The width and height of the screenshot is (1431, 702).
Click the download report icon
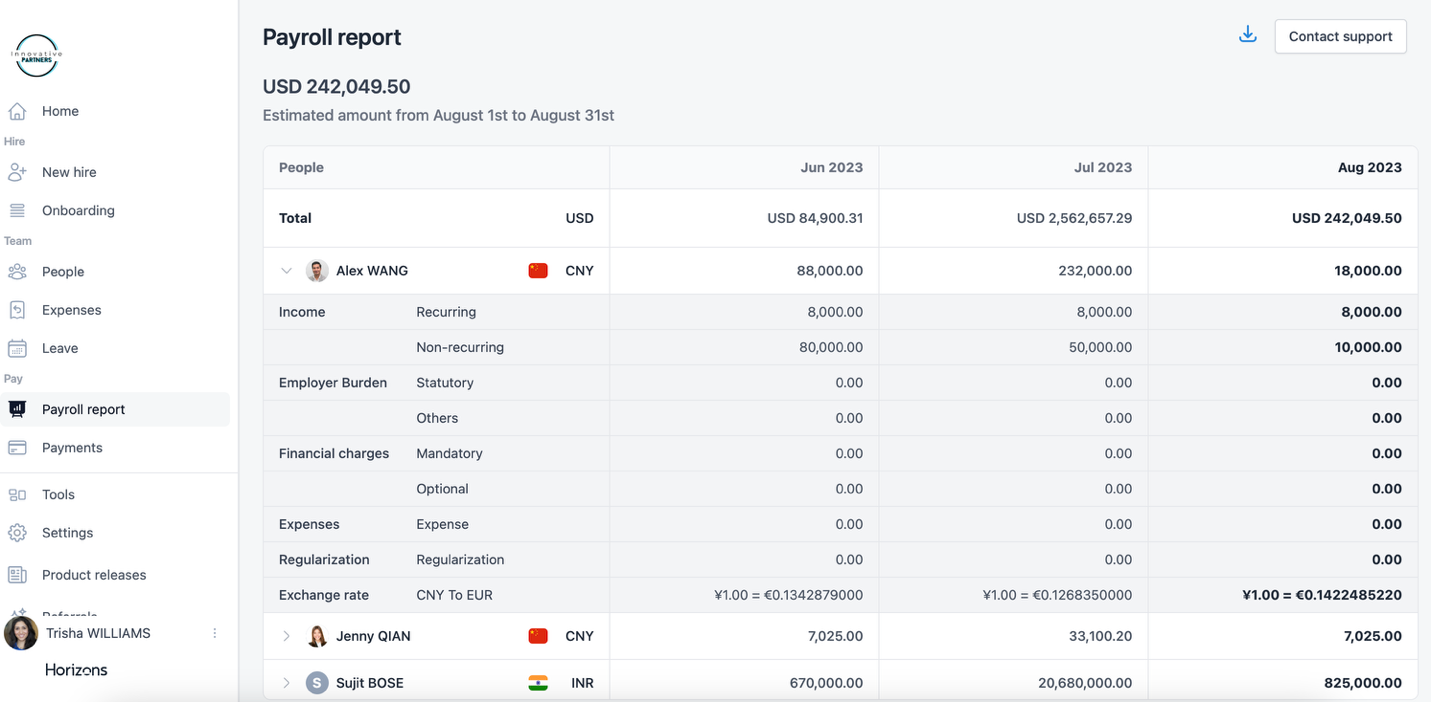point(1247,36)
